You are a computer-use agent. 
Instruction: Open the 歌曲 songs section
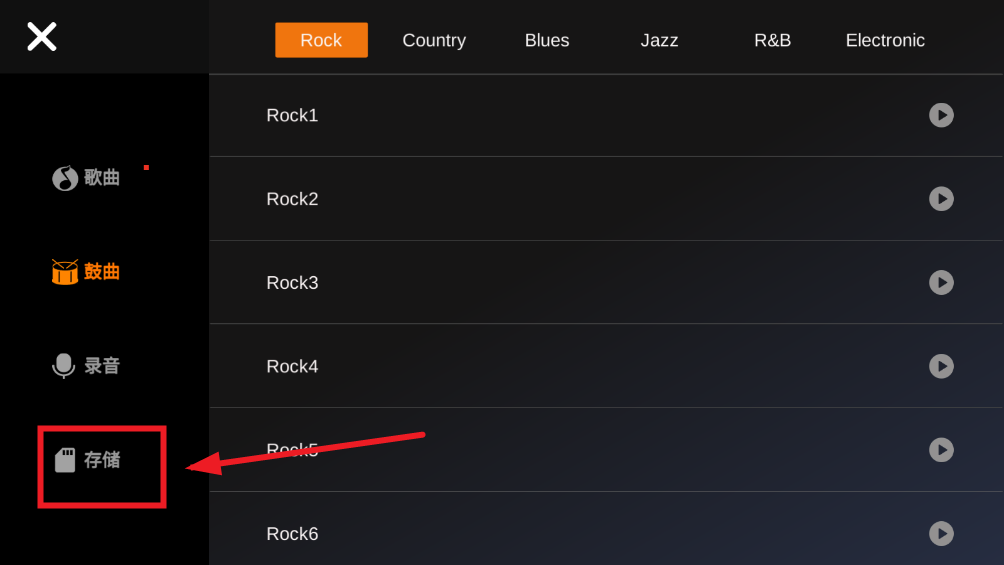pyautogui.click(x=86, y=177)
